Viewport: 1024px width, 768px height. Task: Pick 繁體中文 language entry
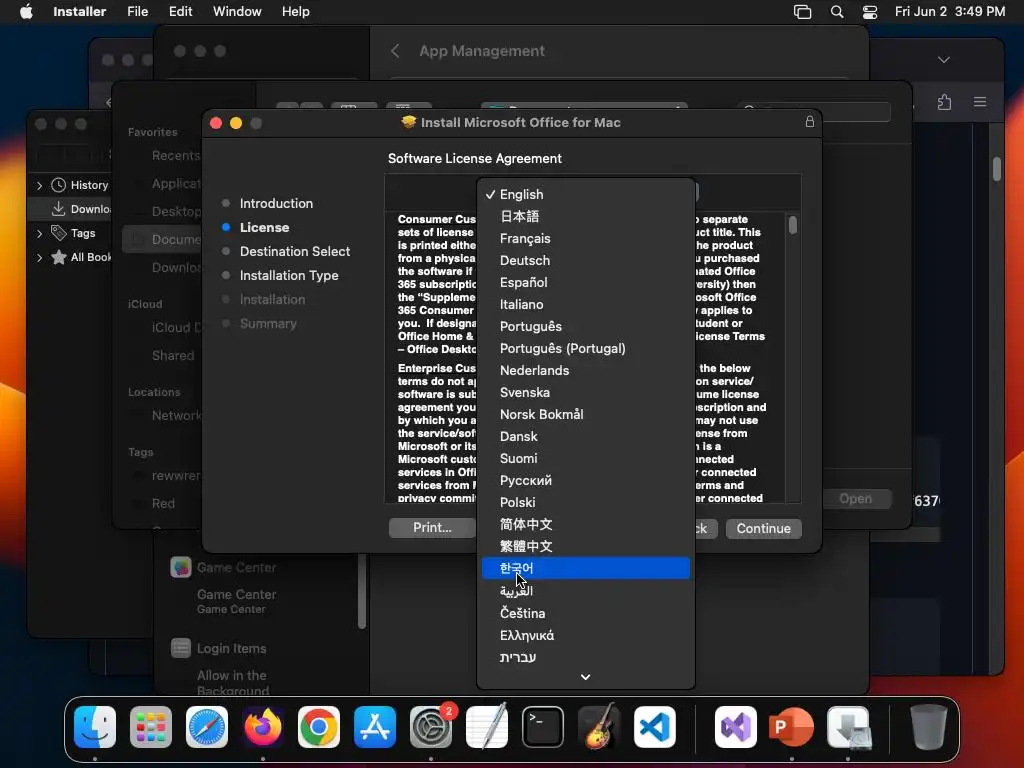[x=585, y=546]
